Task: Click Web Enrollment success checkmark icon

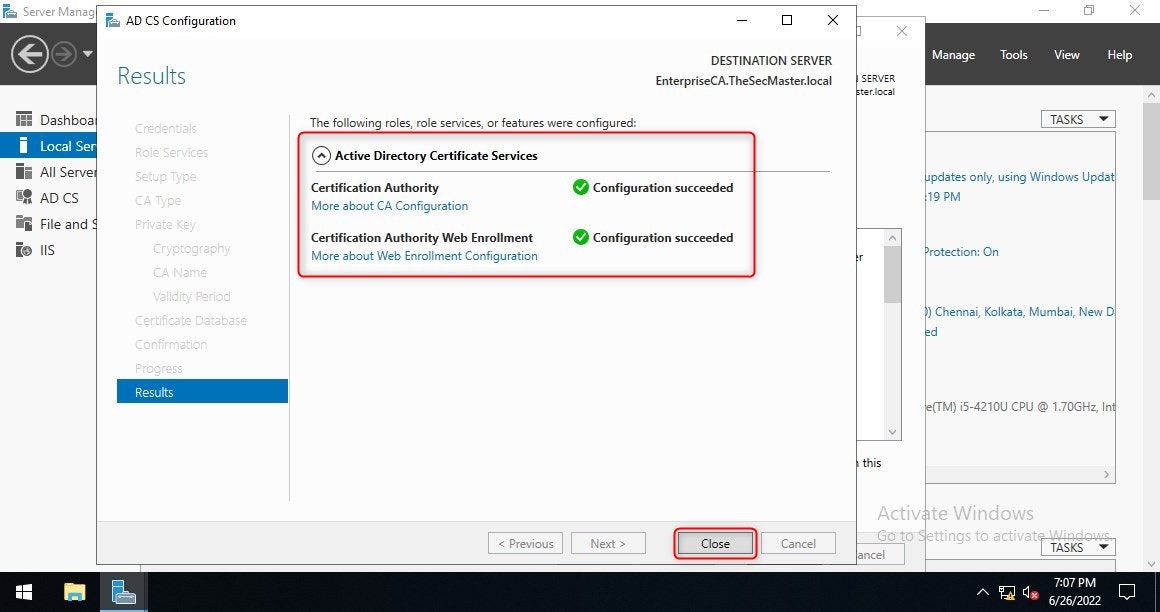Action: pos(581,237)
